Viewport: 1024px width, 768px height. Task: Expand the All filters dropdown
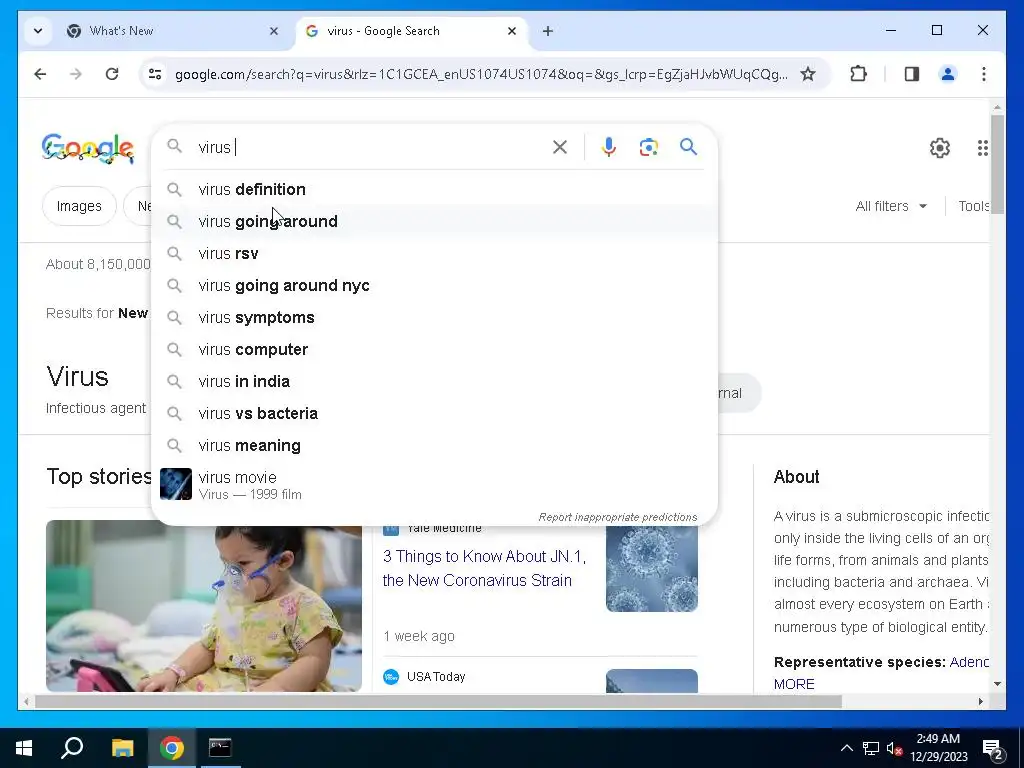coord(891,206)
